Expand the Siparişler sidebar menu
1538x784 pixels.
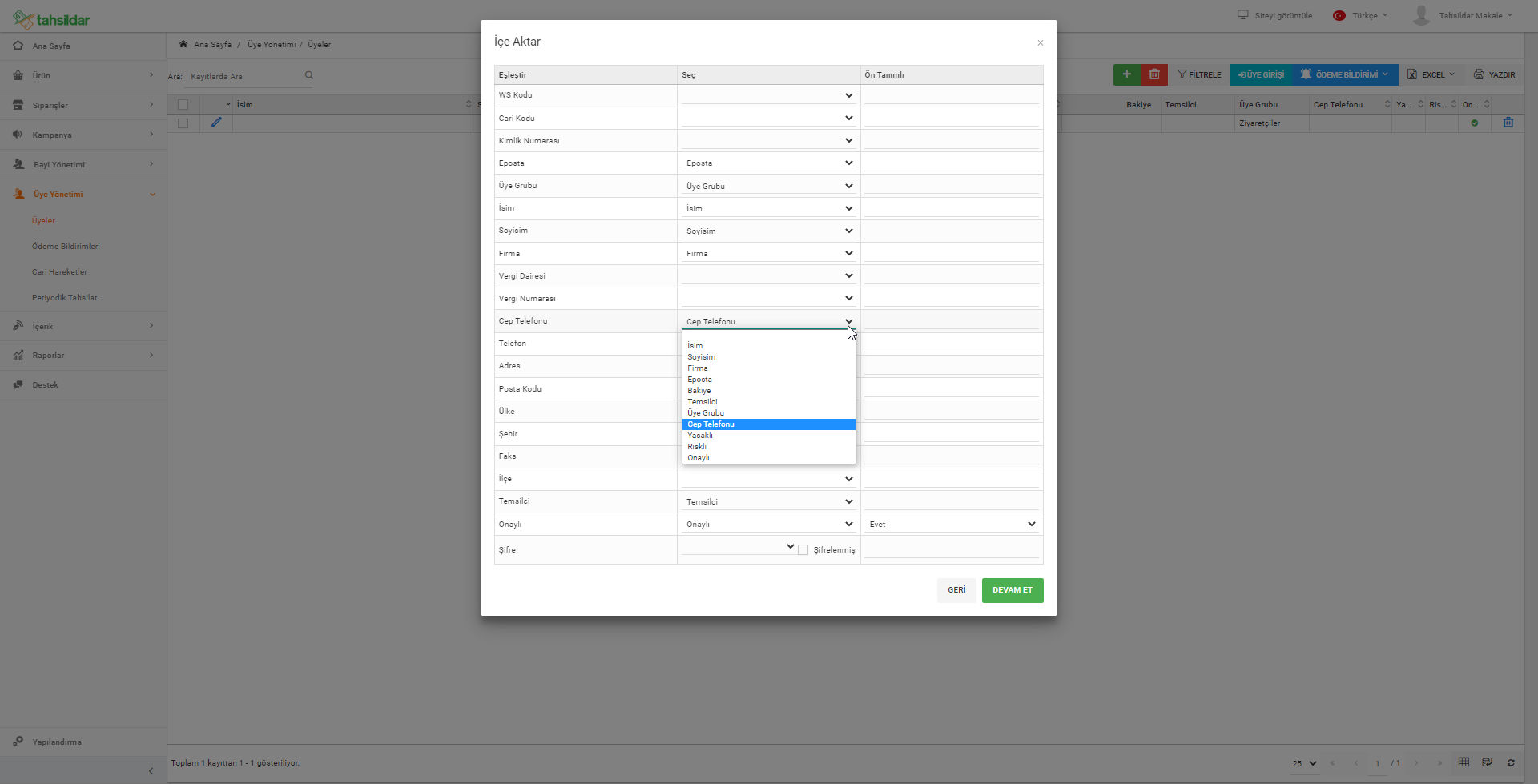[x=83, y=105]
